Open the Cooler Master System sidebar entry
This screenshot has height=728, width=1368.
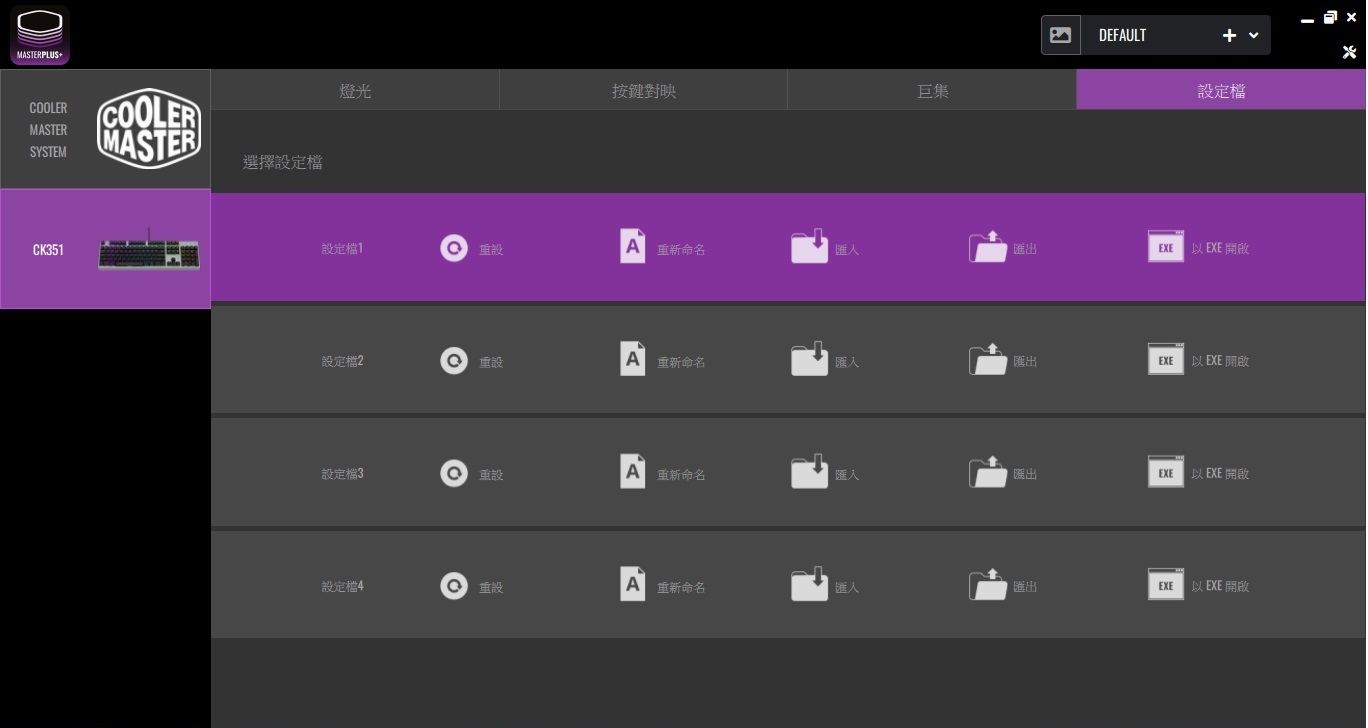(105, 129)
